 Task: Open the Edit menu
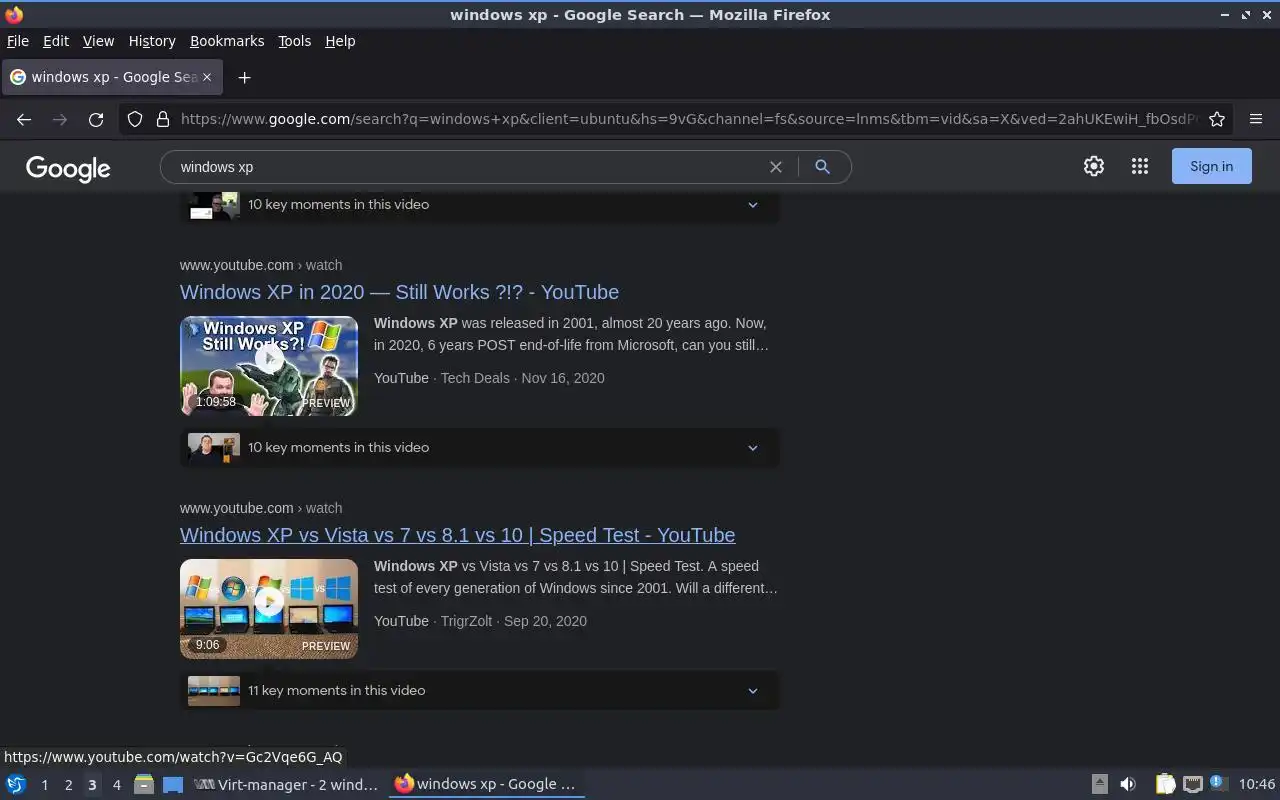(x=56, y=41)
